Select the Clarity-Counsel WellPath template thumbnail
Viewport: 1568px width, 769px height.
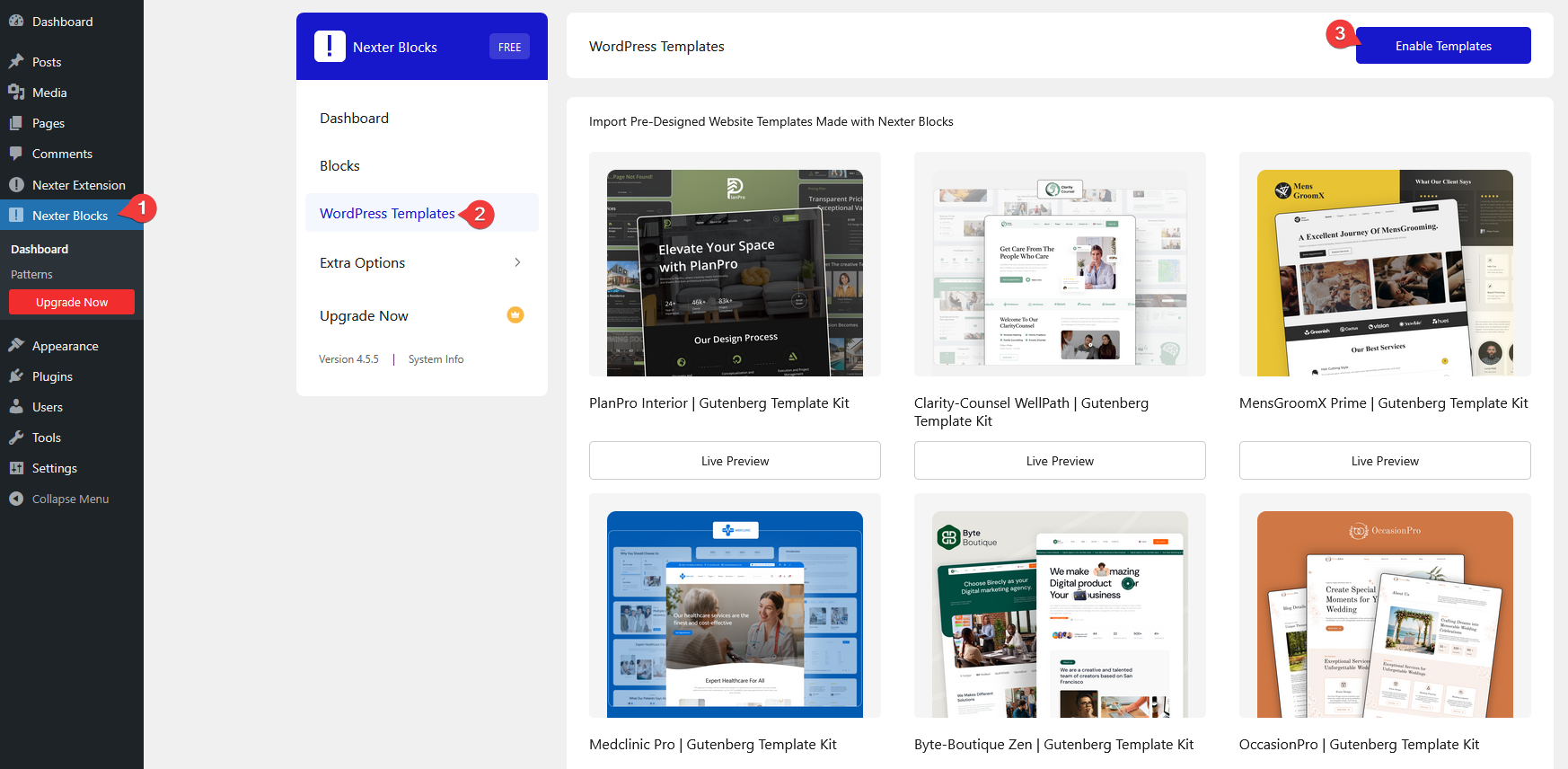tap(1060, 264)
